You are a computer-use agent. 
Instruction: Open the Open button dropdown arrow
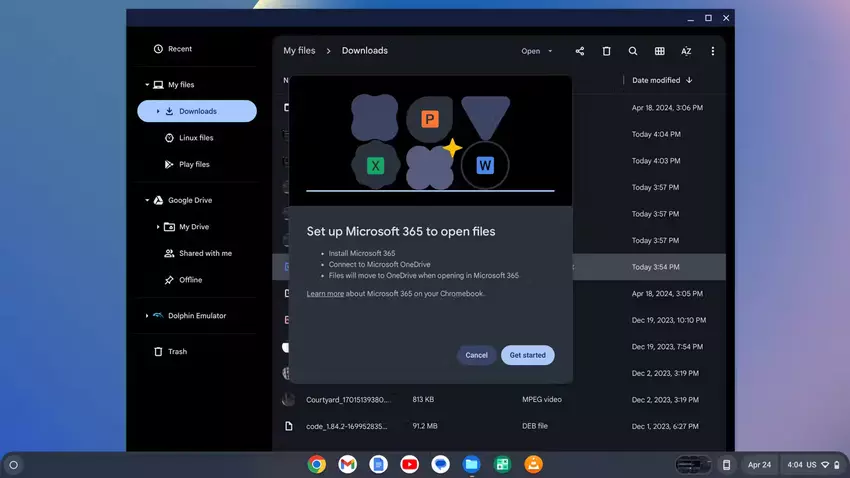[x=550, y=51]
